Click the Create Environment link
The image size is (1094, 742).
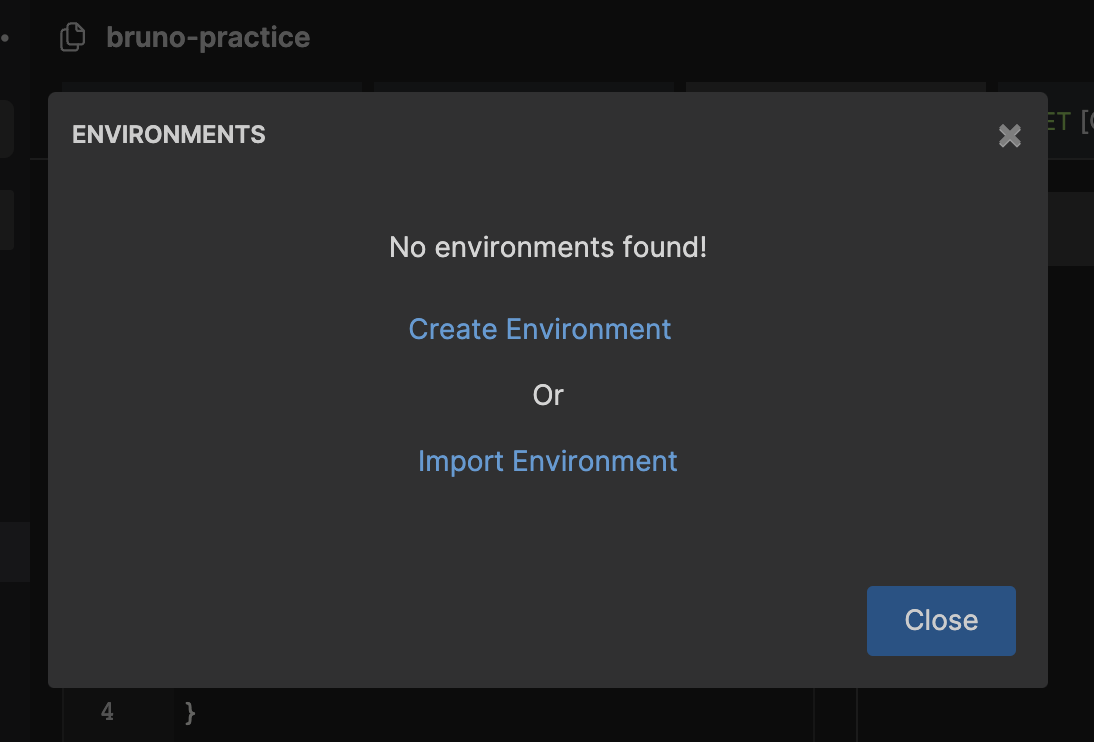pos(540,329)
